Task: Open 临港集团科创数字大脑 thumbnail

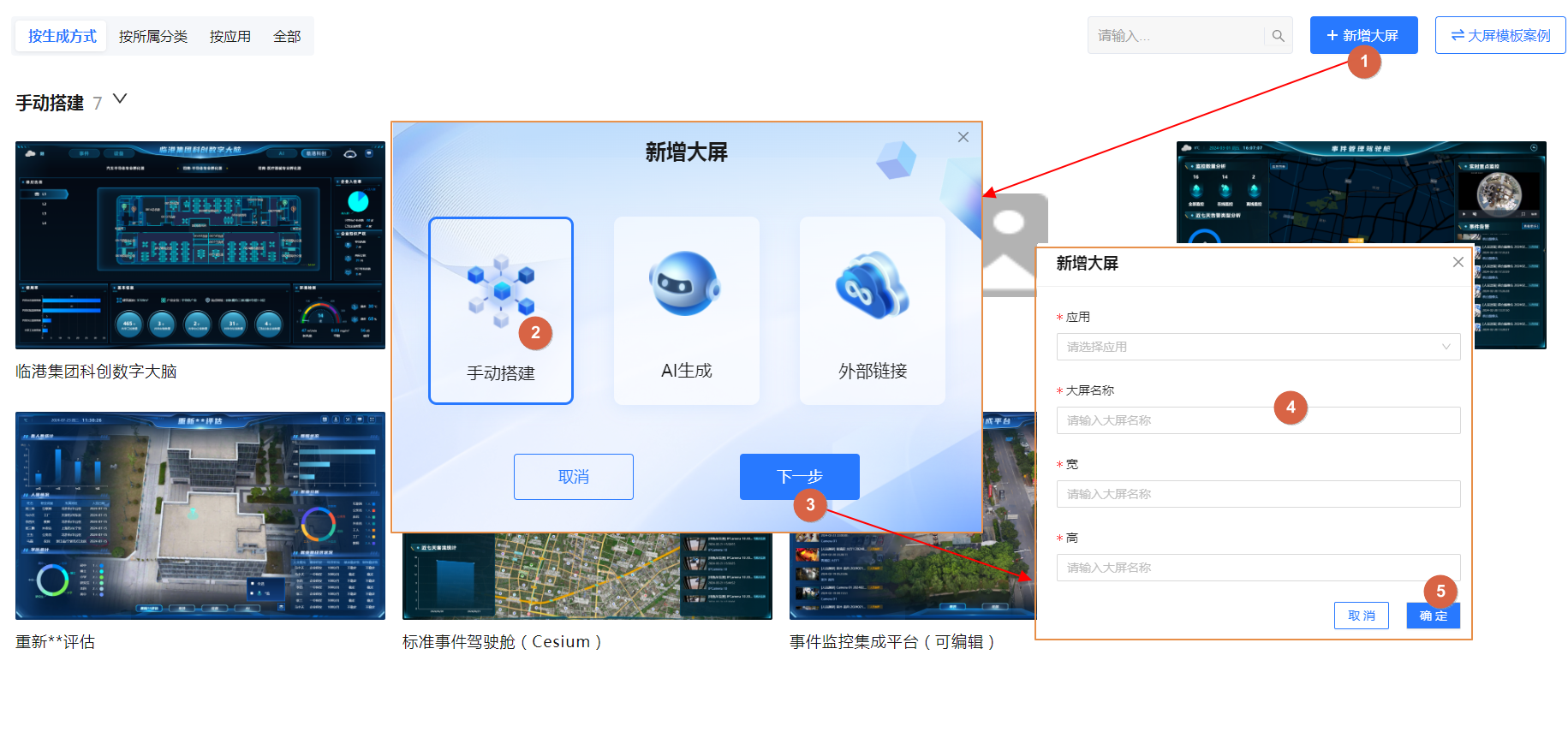Action: pyautogui.click(x=200, y=245)
